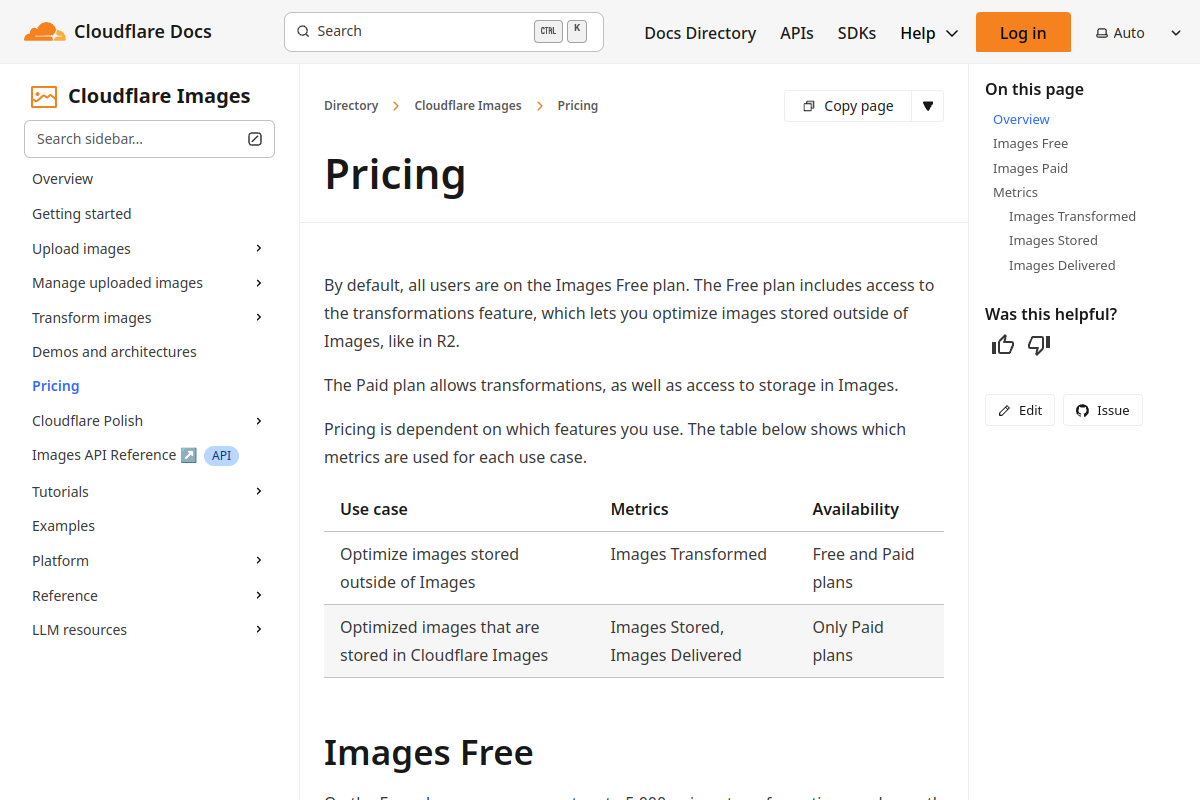Jump to Images Stored section link
The width and height of the screenshot is (1200, 800).
tap(1053, 240)
